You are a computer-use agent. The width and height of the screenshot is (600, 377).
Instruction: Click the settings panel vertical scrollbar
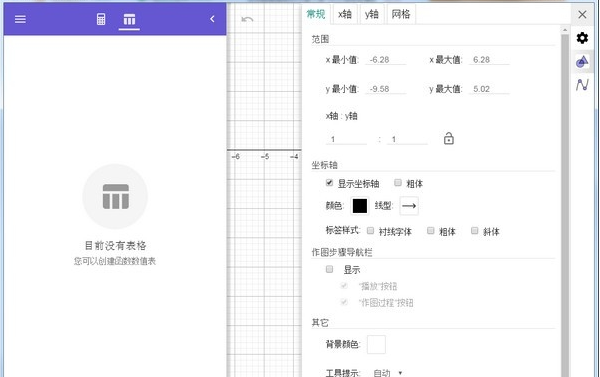[565, 205]
